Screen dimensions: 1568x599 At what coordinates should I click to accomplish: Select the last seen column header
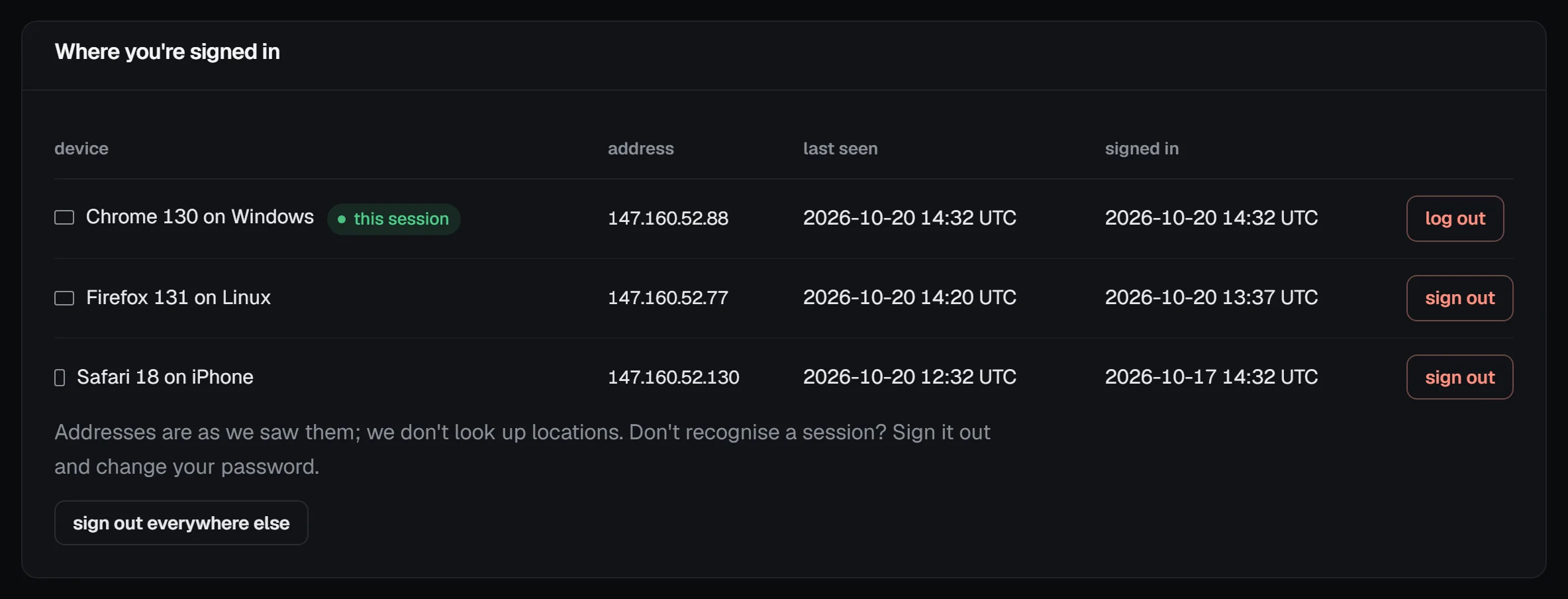pos(840,148)
